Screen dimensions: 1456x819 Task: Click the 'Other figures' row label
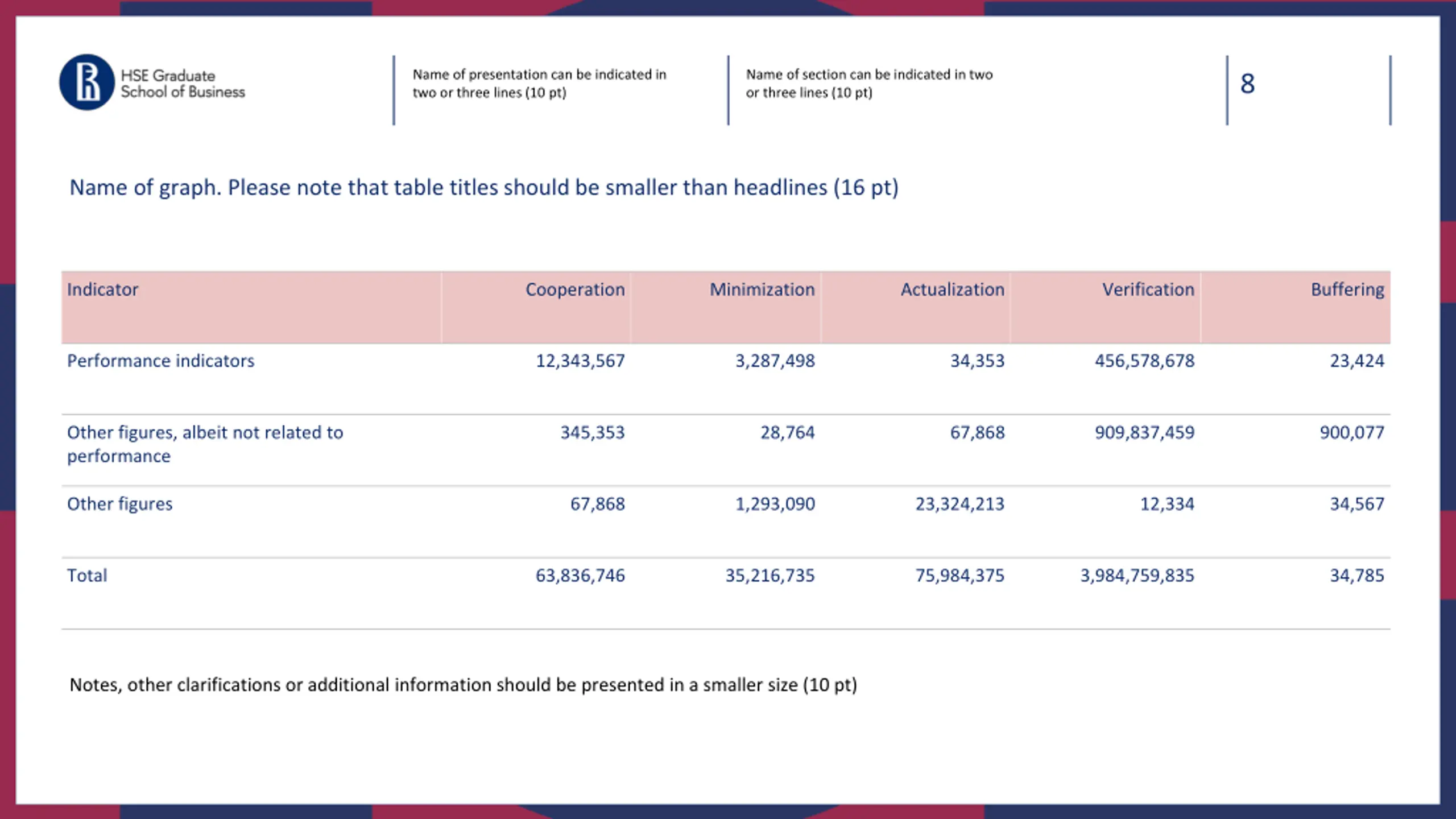(119, 504)
